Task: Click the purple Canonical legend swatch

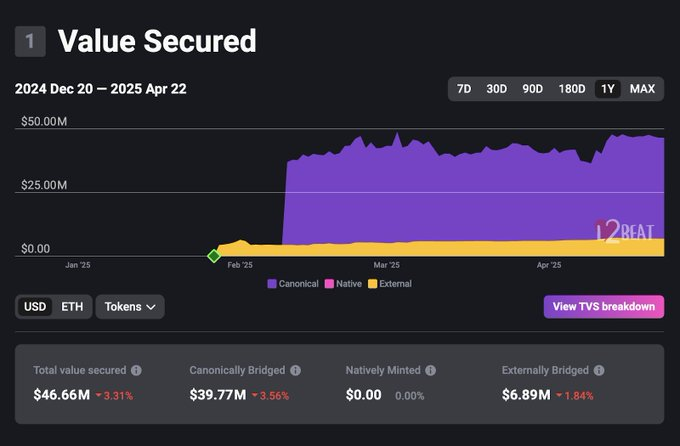Action: [272, 284]
